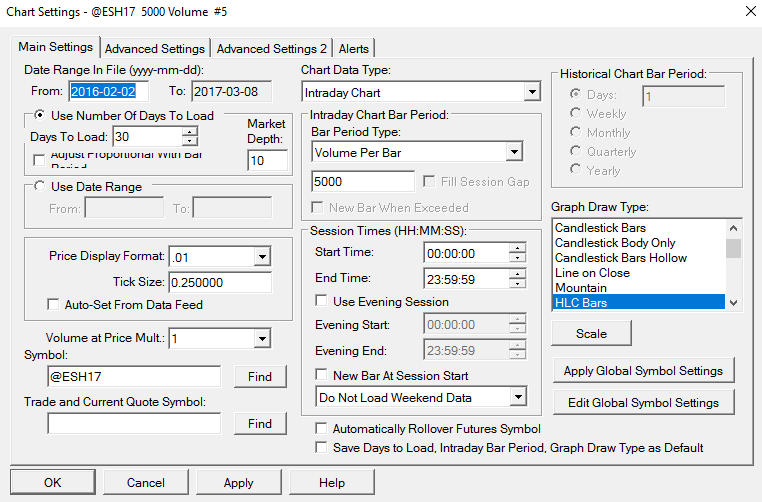The image size is (762, 502).
Task: Open the Advanced Settings 2 tab
Action: [x=272, y=49]
